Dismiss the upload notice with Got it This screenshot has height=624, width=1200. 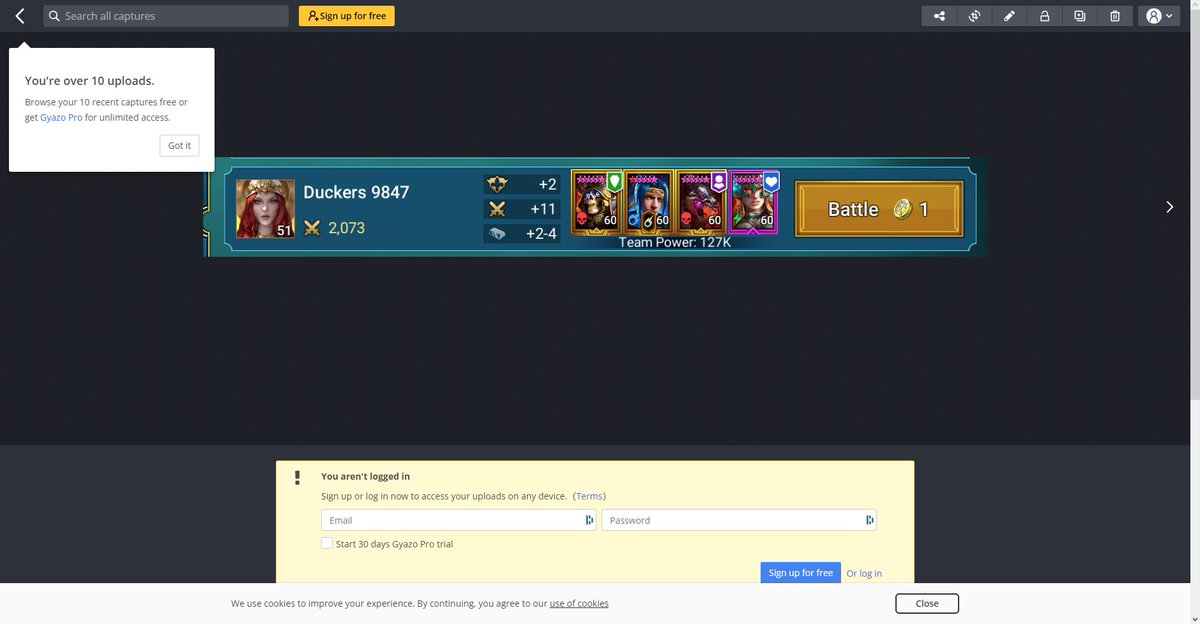[x=179, y=145]
